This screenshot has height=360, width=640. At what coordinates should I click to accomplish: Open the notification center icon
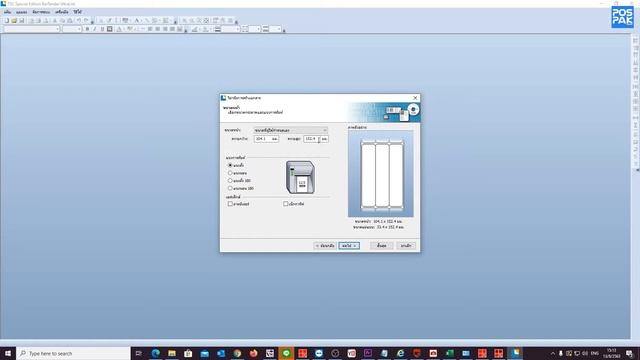[x=630, y=353]
